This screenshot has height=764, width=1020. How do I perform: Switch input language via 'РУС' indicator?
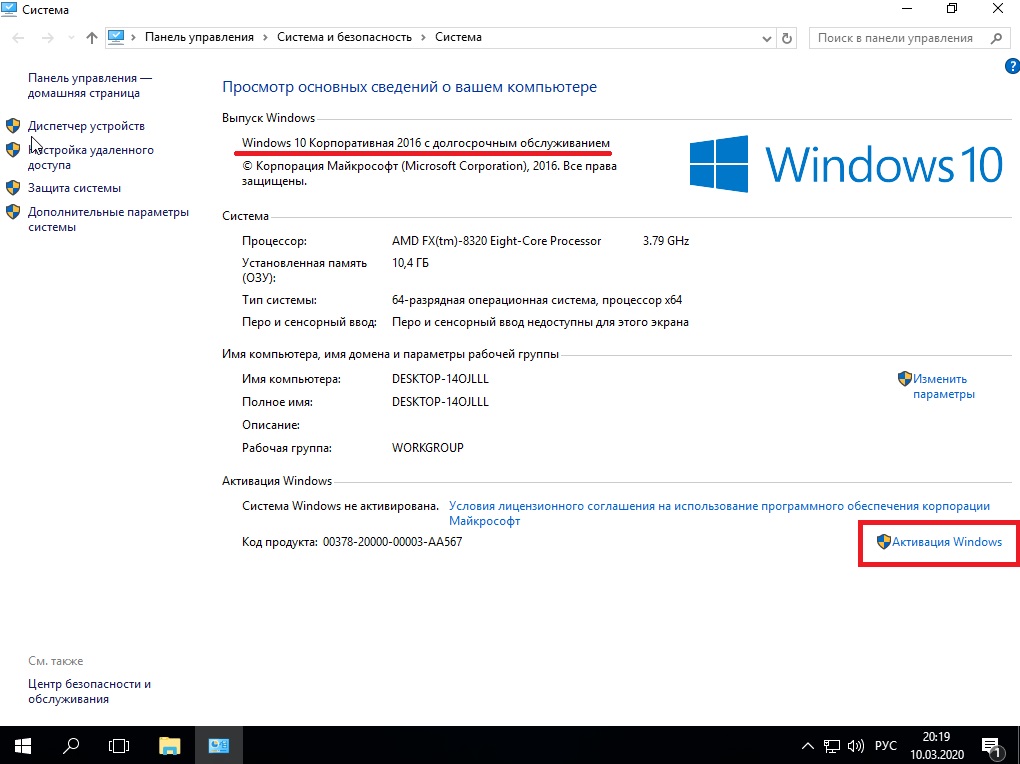886,746
